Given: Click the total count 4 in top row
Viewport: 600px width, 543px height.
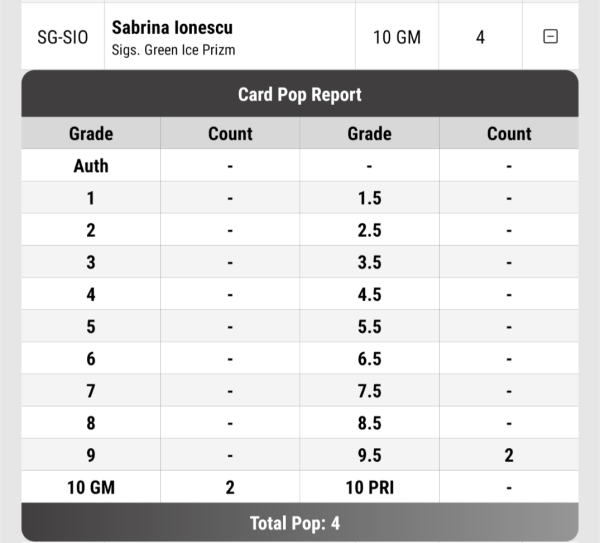Looking at the screenshot, I should (480, 38).
